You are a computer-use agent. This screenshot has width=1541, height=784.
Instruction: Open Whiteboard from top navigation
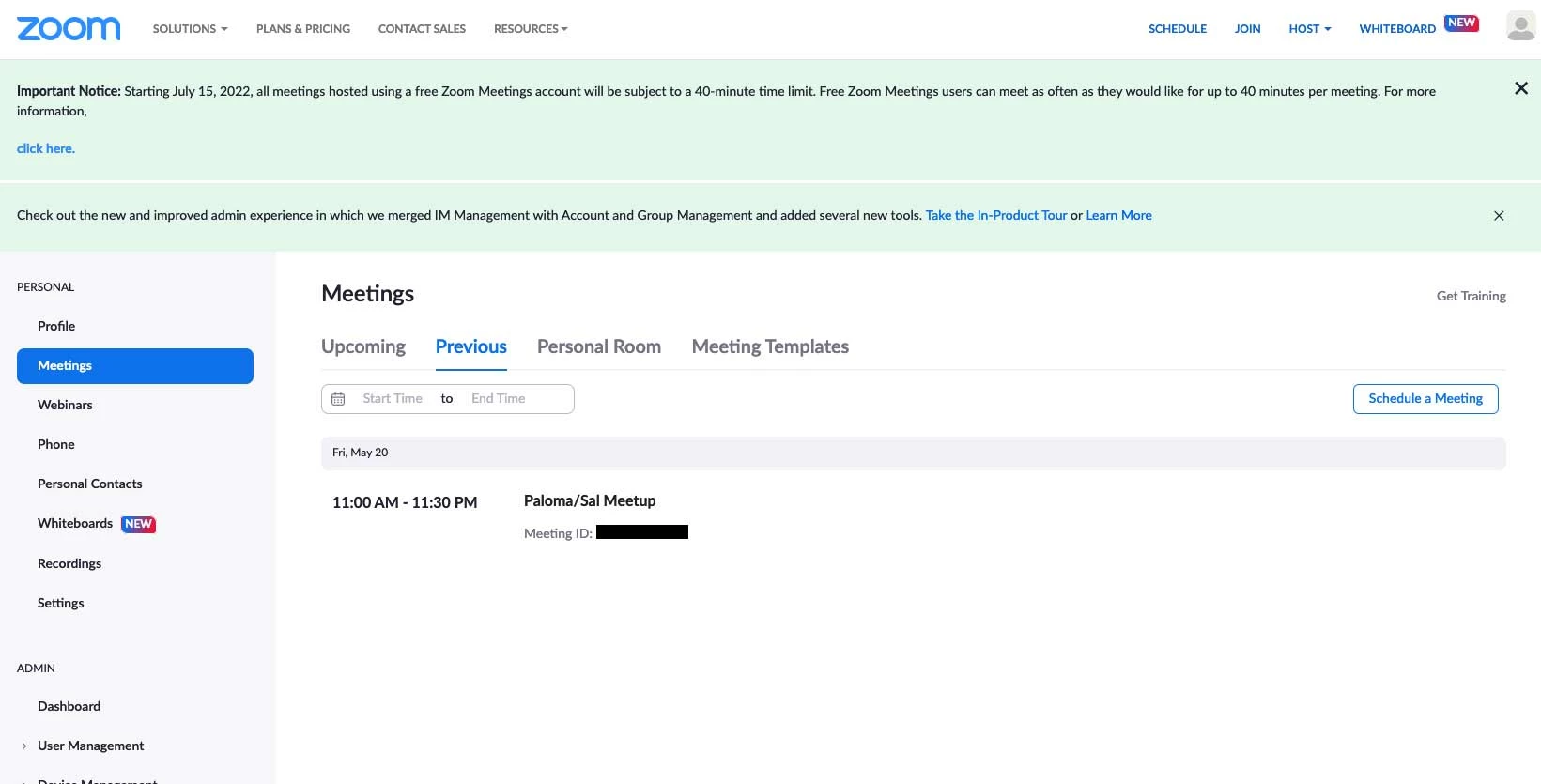1397,29
